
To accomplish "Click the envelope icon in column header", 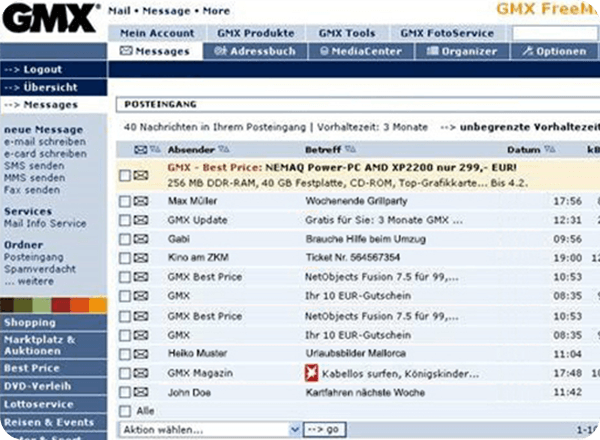I will click(x=140, y=150).
